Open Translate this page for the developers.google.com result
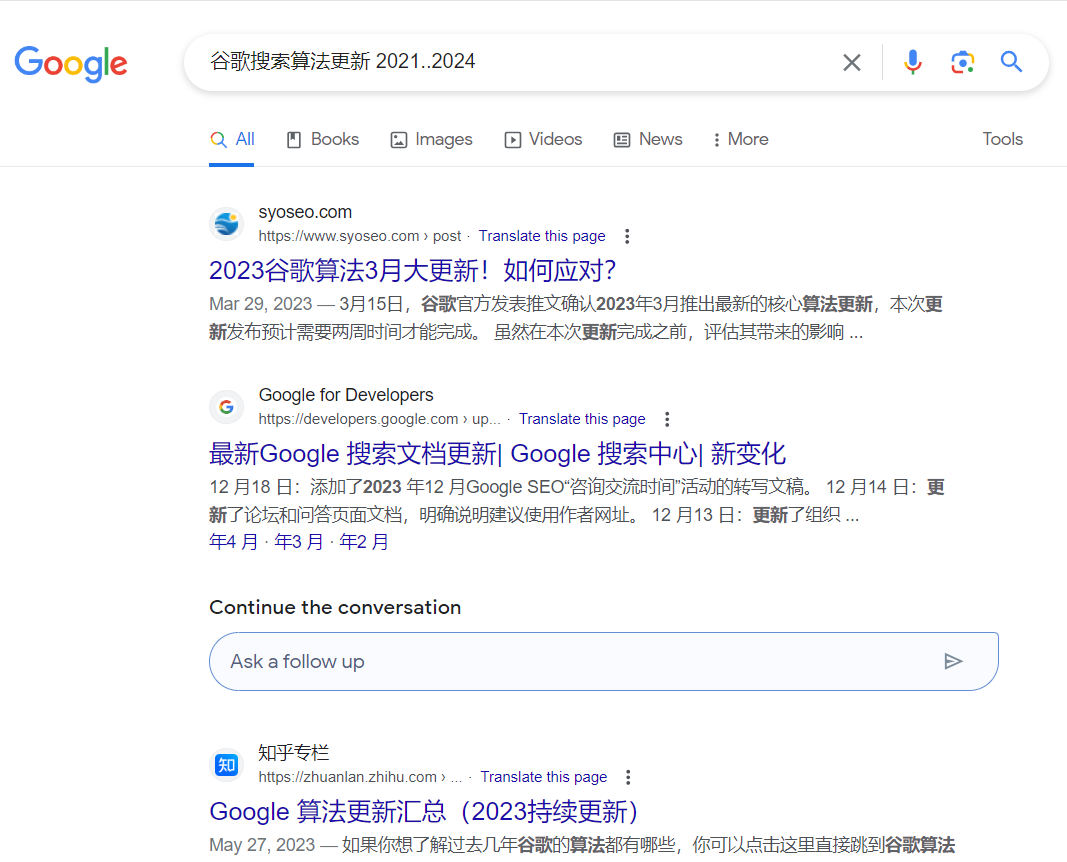The image size is (1067, 862). tap(582, 419)
